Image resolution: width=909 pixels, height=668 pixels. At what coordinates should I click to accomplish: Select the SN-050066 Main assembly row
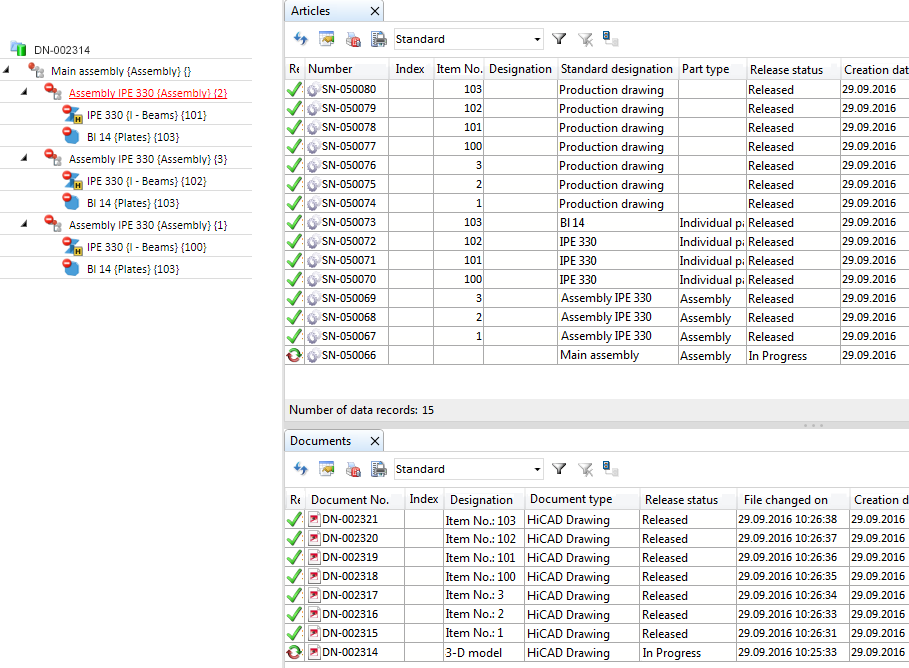click(x=599, y=356)
